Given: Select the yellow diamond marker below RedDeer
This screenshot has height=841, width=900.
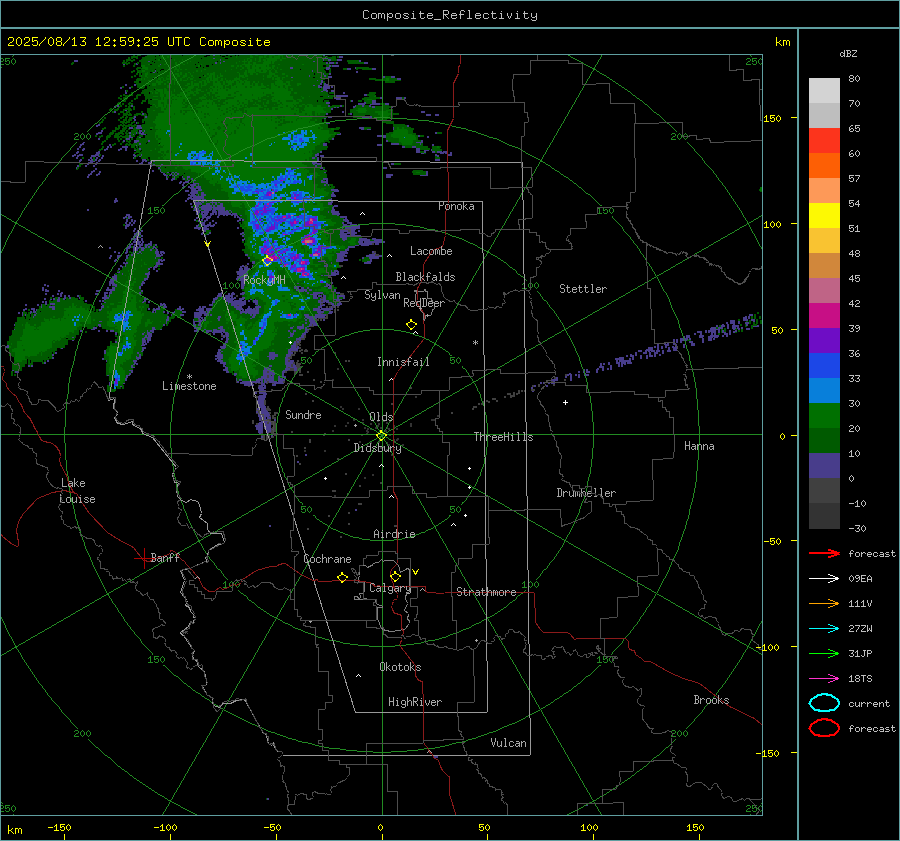Looking at the screenshot, I should [412, 325].
